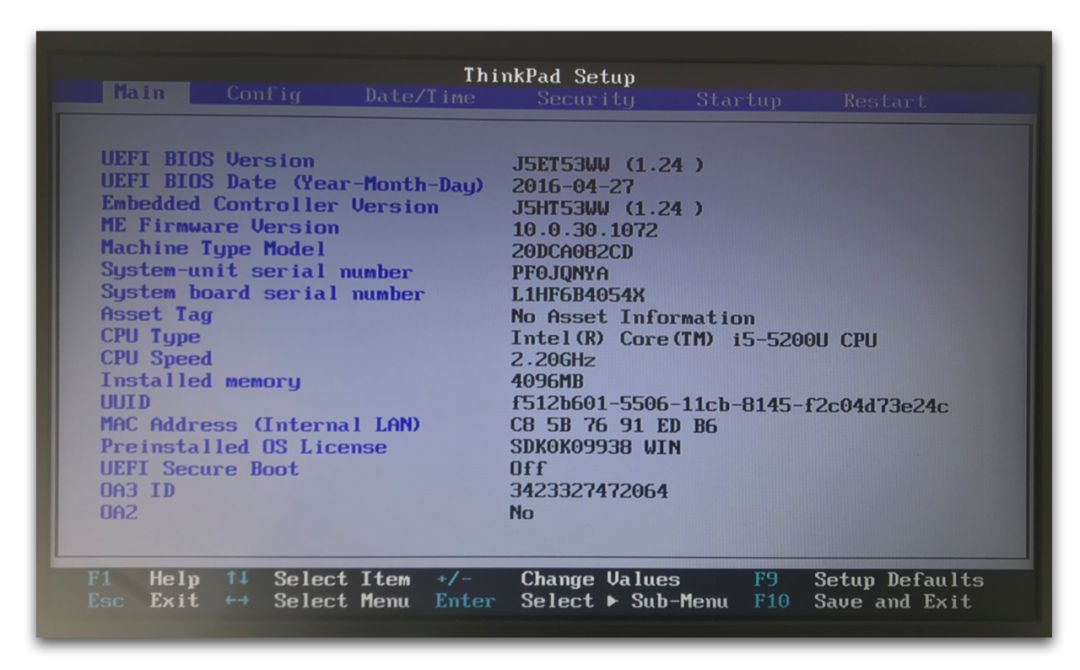The height and width of the screenshot is (670, 1080).
Task: Click the F1 Help hint
Action: 144,578
